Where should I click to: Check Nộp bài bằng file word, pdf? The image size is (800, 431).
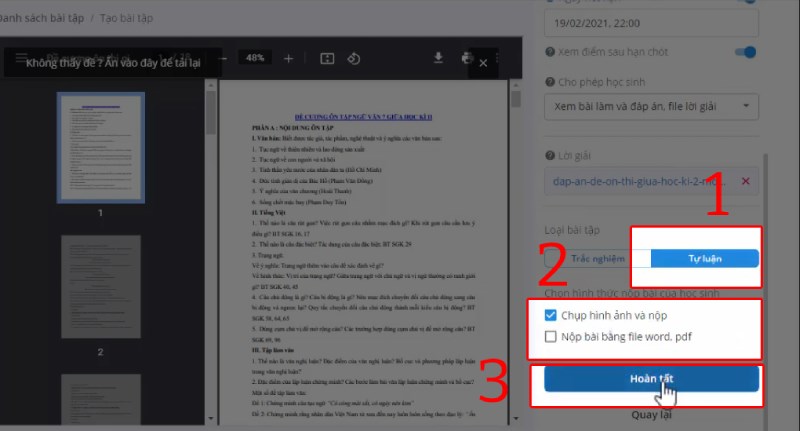pyautogui.click(x=551, y=337)
